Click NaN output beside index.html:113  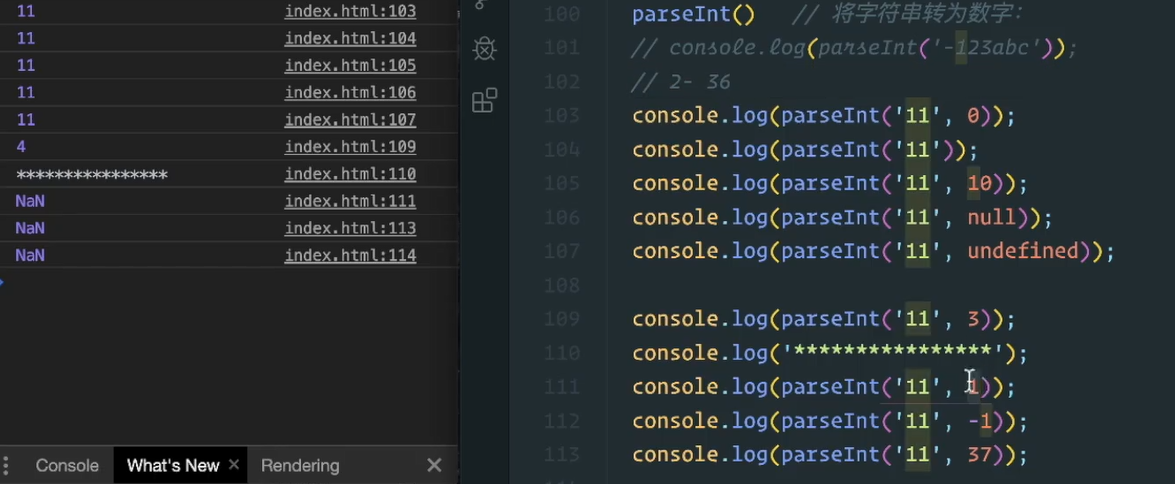30,228
